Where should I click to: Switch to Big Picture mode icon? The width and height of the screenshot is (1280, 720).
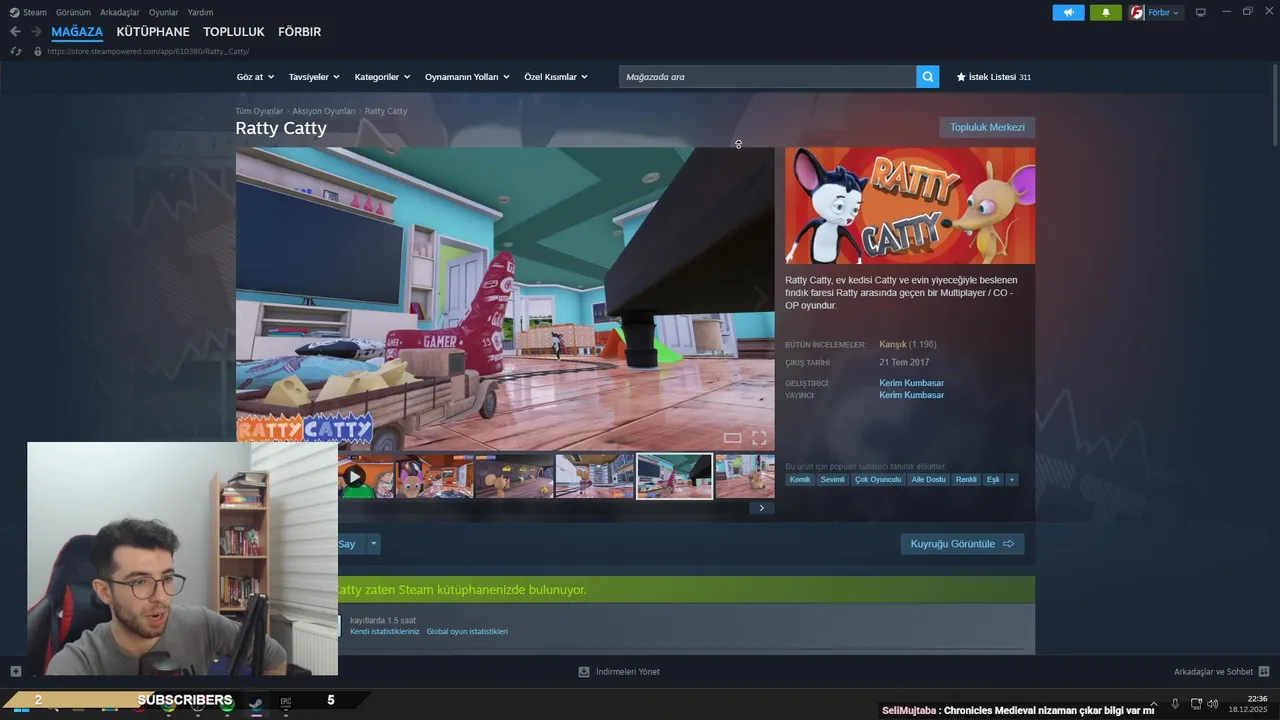tap(1201, 13)
